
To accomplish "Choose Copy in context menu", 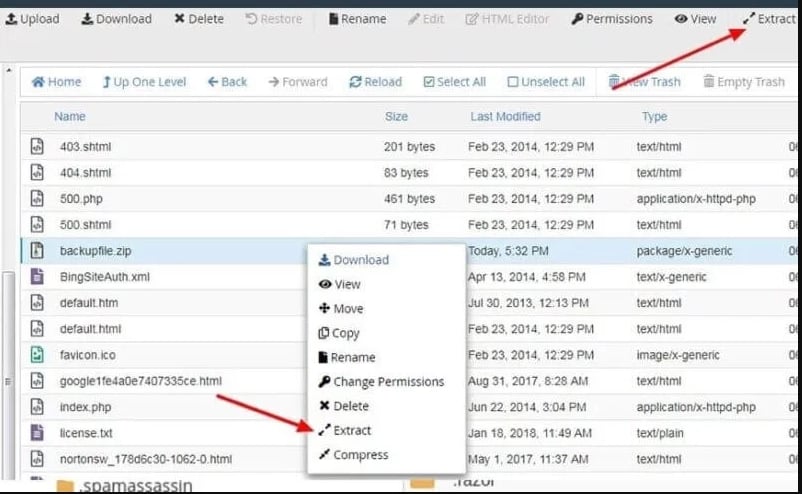I will pyautogui.click(x=339, y=333).
